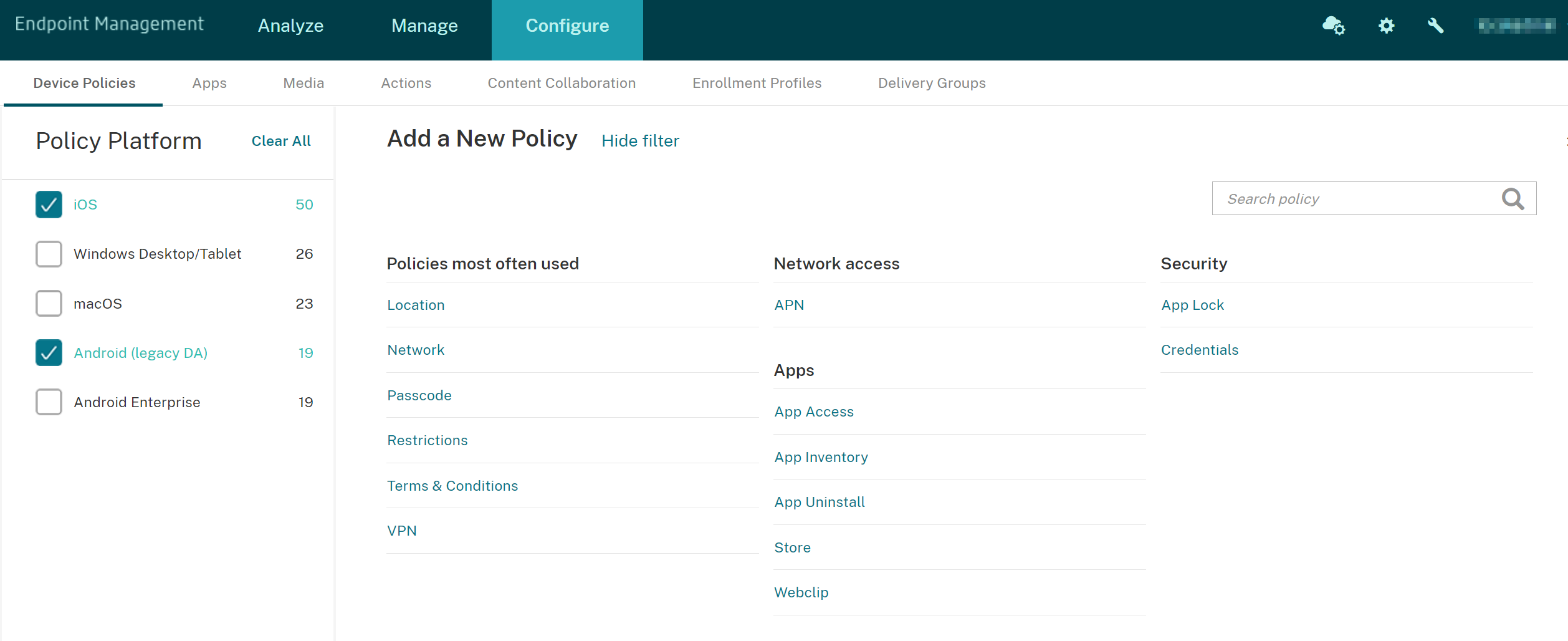Open the blurred user account menu
This screenshot has height=641, width=1568.
pos(1516,26)
